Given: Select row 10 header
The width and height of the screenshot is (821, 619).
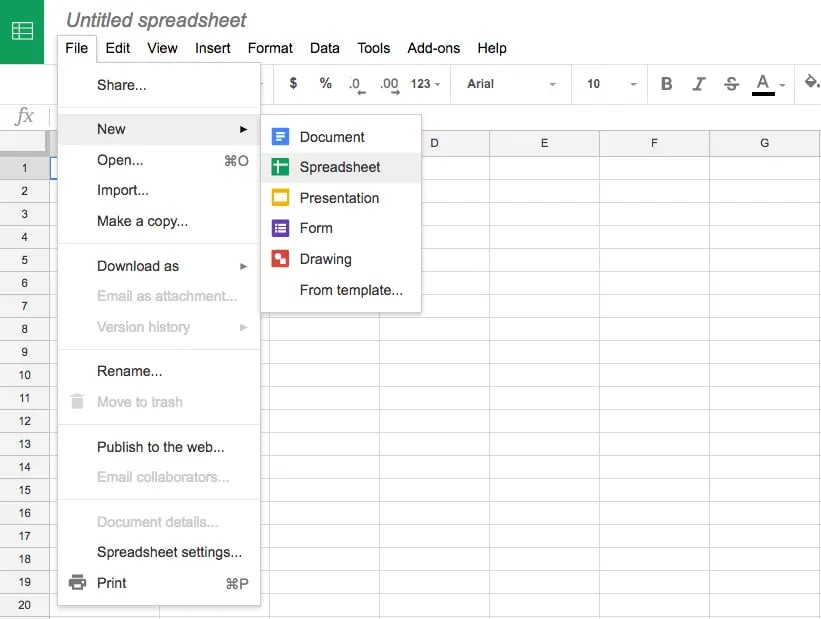Looking at the screenshot, I should click(25, 375).
